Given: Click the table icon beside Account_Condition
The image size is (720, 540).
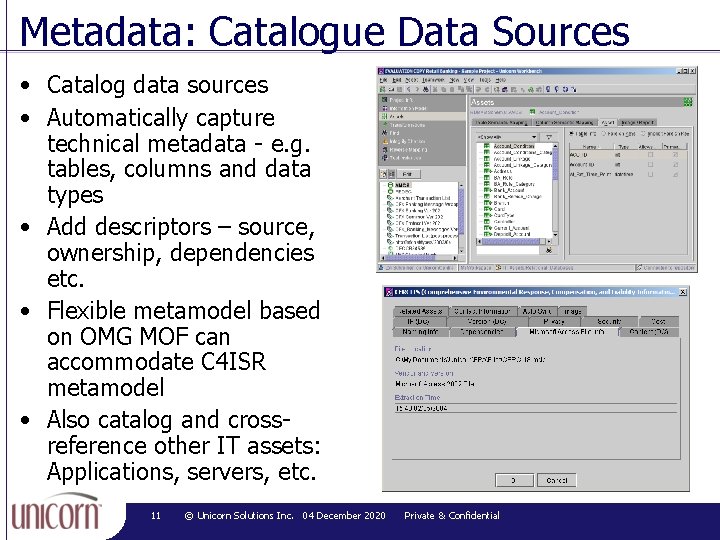Looking at the screenshot, I should [x=487, y=146].
